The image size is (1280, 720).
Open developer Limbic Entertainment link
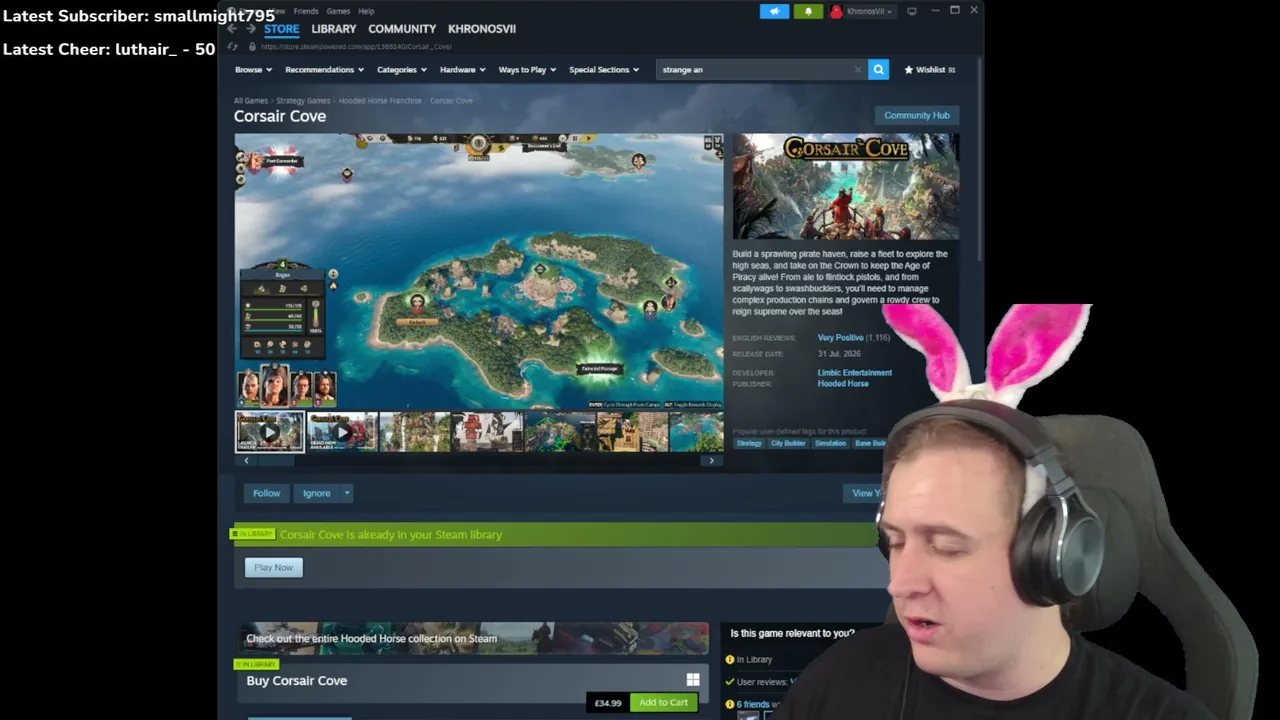[x=855, y=373]
